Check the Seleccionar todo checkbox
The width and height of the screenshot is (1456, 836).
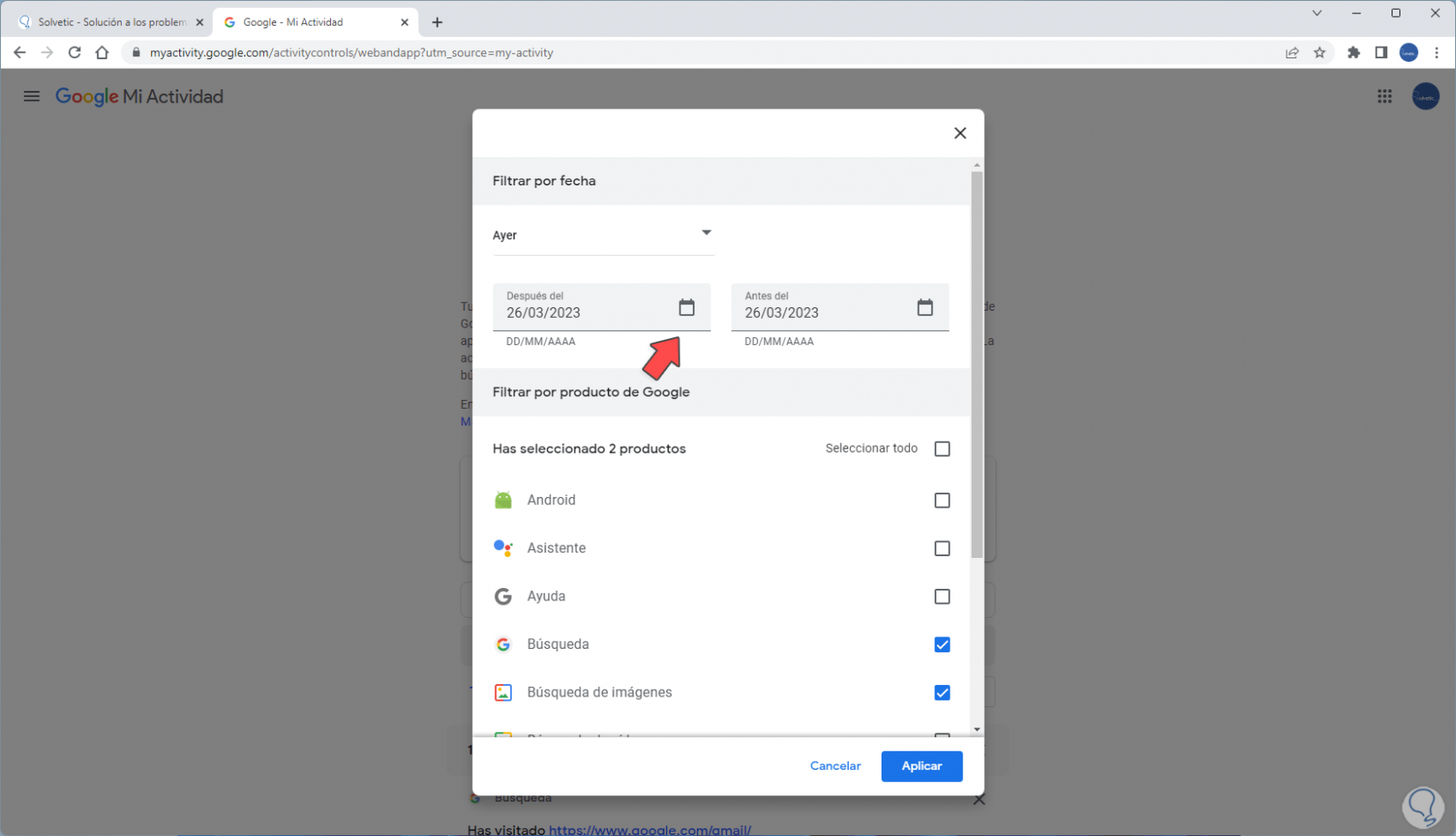[x=942, y=449]
